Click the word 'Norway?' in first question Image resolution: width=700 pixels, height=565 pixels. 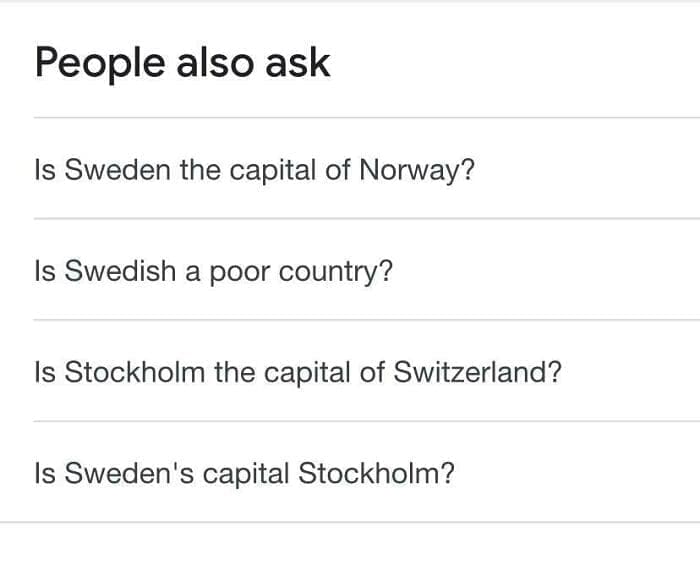point(416,170)
